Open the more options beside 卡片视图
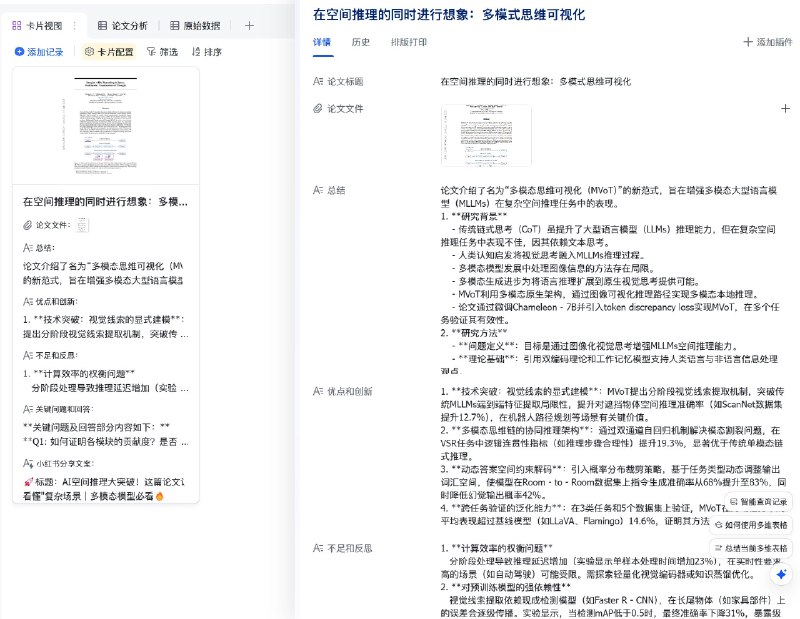The image size is (800, 619). click(x=74, y=26)
